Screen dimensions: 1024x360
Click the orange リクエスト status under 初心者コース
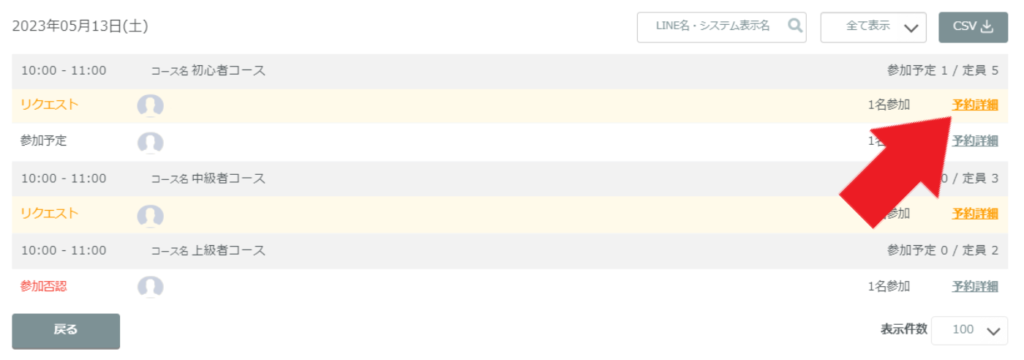[50, 105]
